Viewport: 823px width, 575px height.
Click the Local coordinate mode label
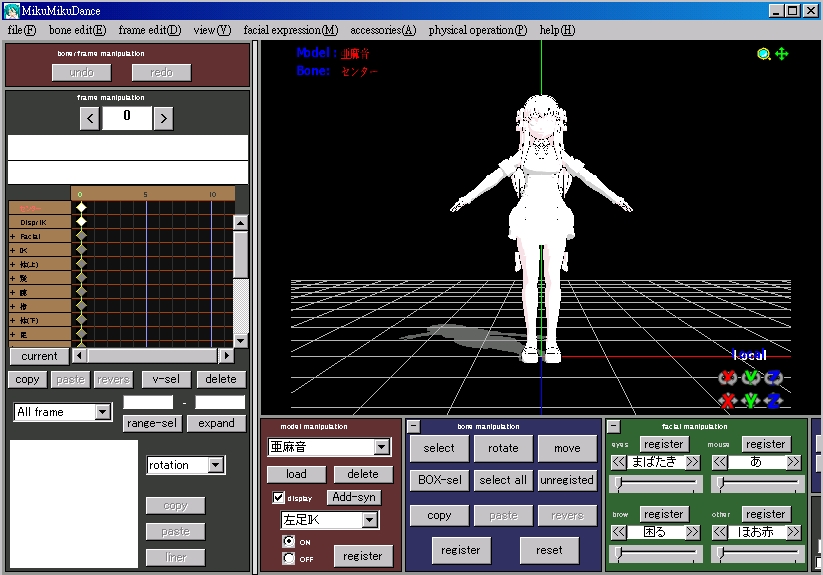click(x=750, y=355)
